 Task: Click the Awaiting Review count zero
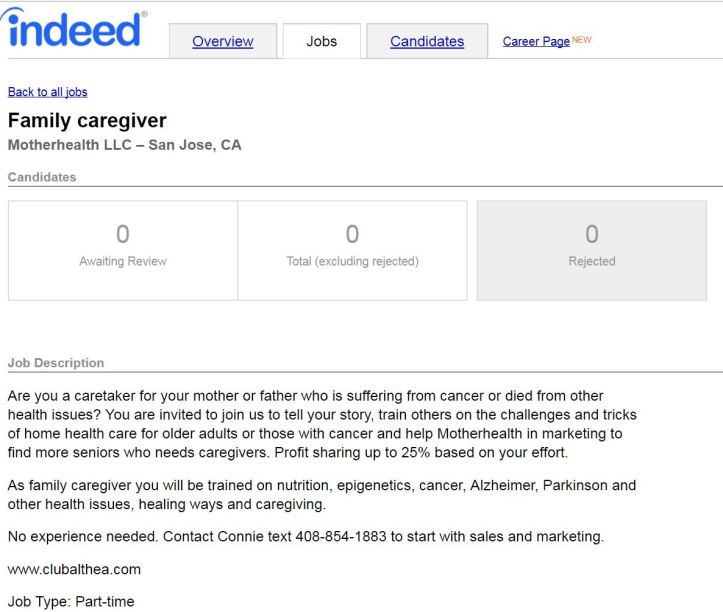tap(122, 235)
